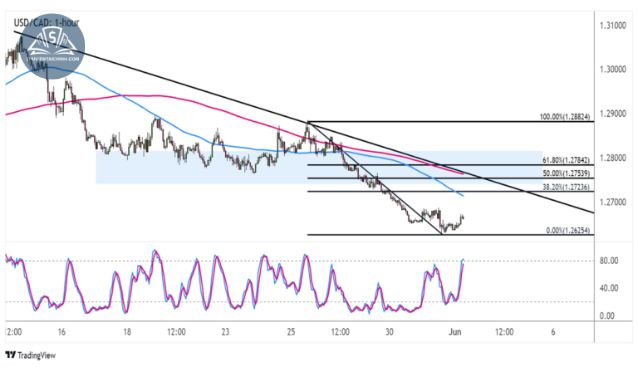
Task: Click the 40.00 stochastic axis label
Action: [609, 288]
